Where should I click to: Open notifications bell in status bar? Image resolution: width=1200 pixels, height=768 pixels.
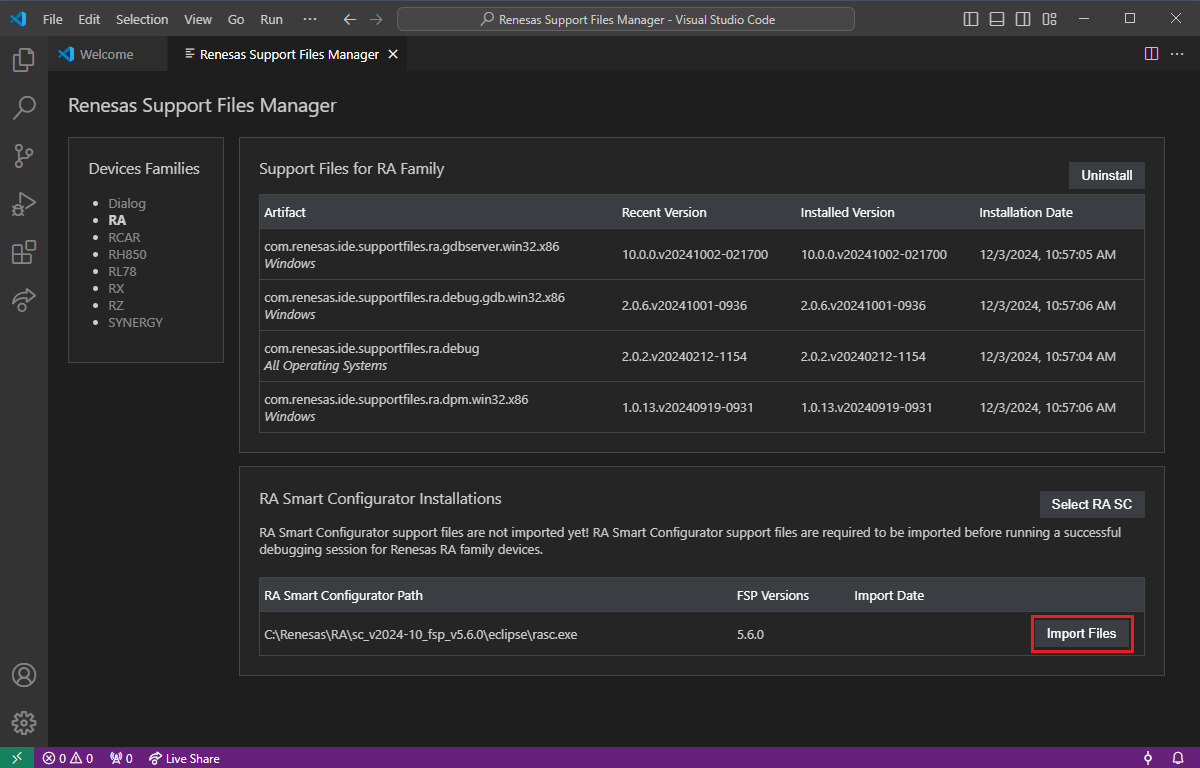[1178, 758]
